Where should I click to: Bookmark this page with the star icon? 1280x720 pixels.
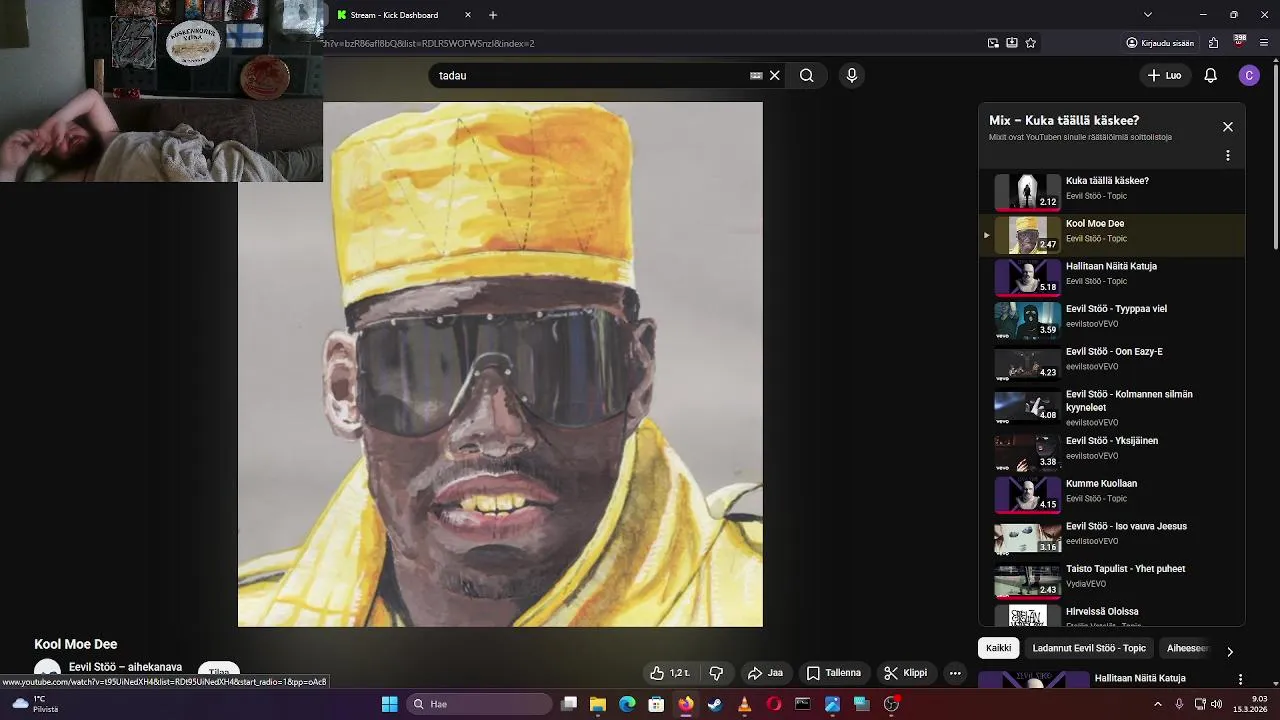click(x=1031, y=43)
